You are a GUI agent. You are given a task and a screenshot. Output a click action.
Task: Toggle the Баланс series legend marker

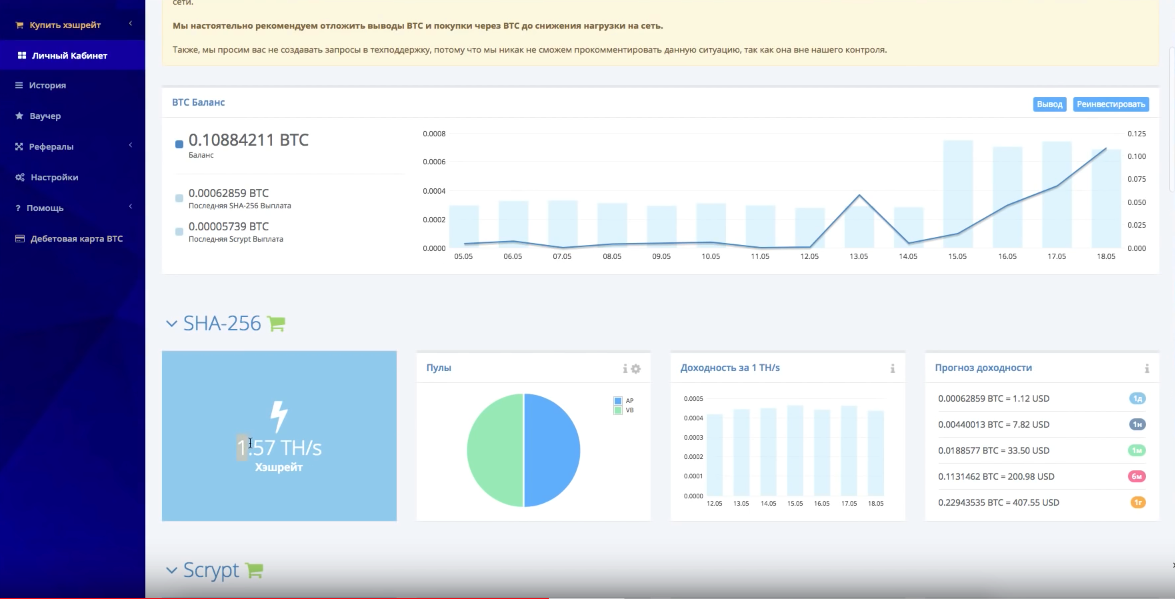click(179, 144)
